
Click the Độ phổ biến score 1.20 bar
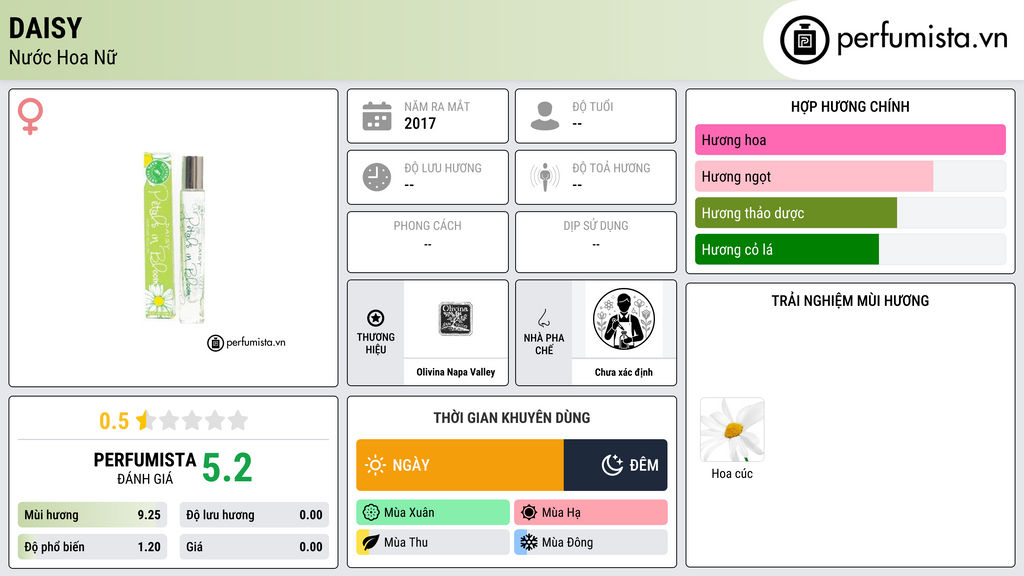click(x=92, y=547)
